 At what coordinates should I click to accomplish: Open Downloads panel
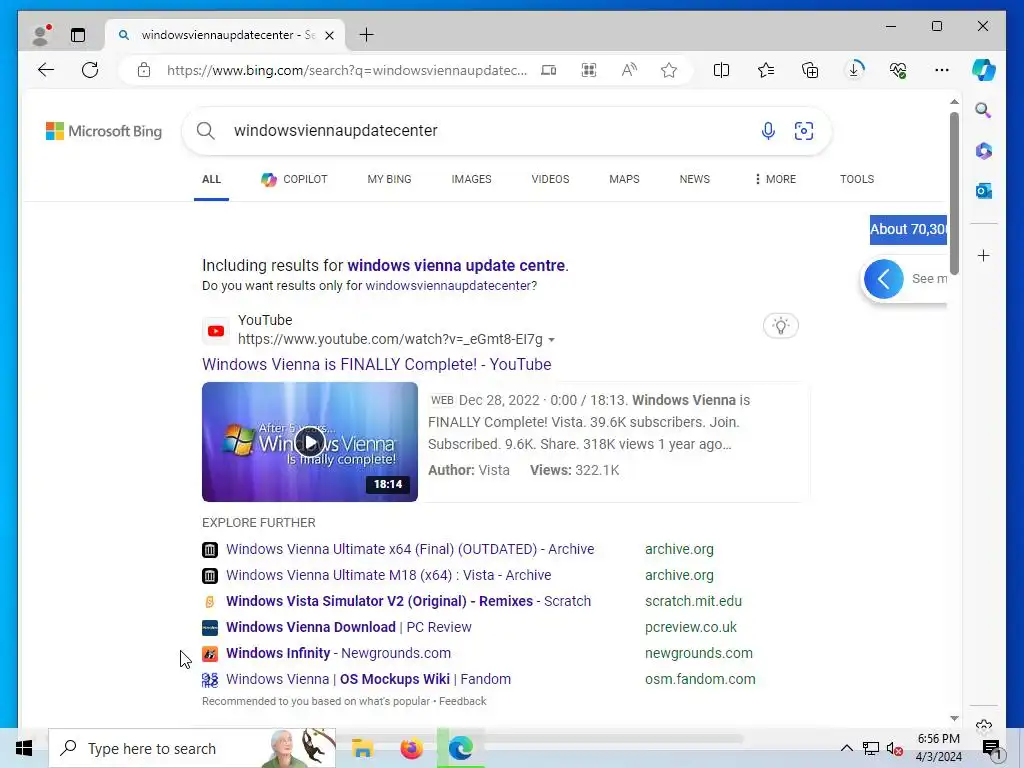click(x=854, y=70)
